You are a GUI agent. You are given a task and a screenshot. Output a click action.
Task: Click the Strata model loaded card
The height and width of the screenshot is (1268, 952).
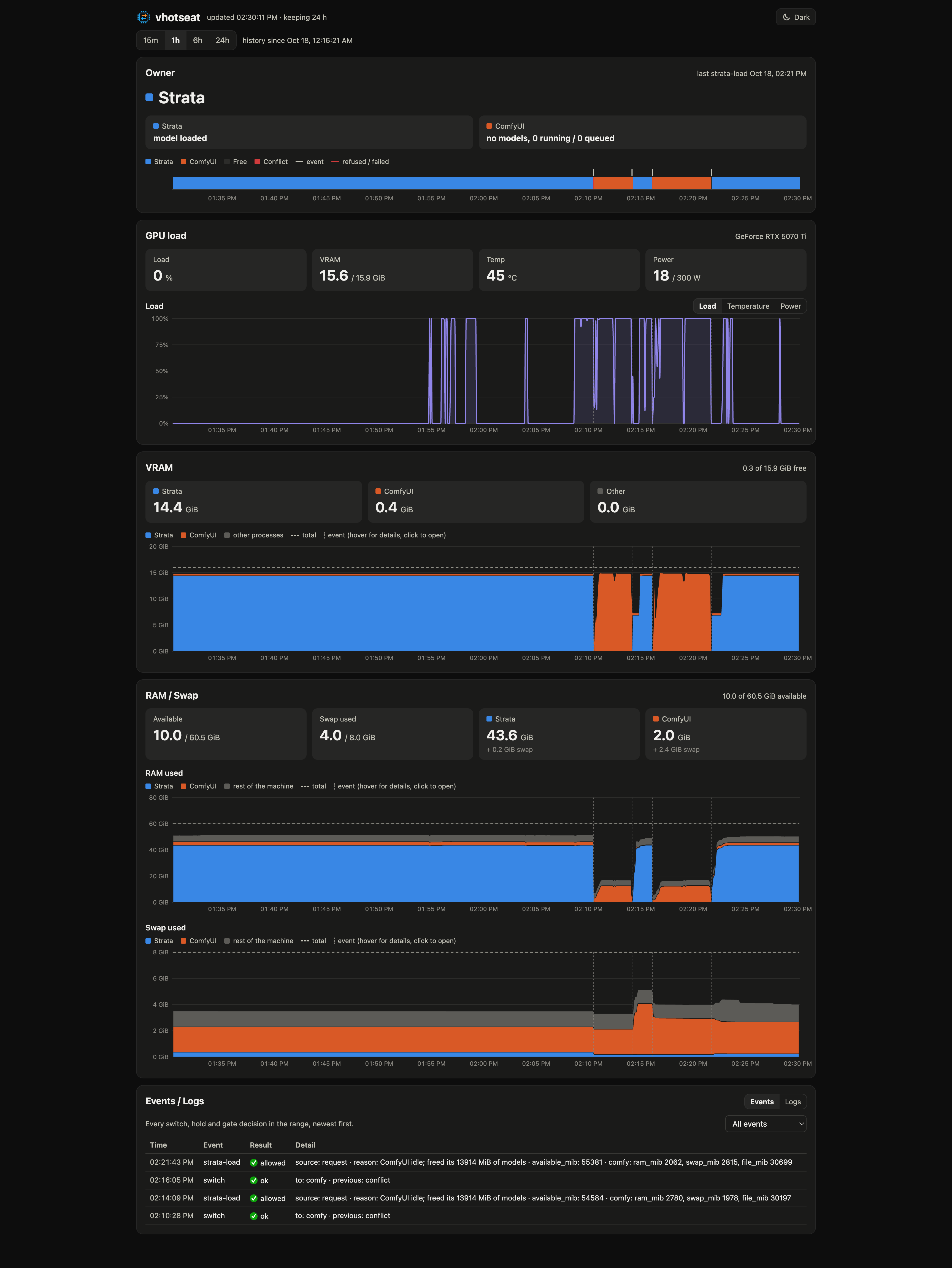(309, 132)
